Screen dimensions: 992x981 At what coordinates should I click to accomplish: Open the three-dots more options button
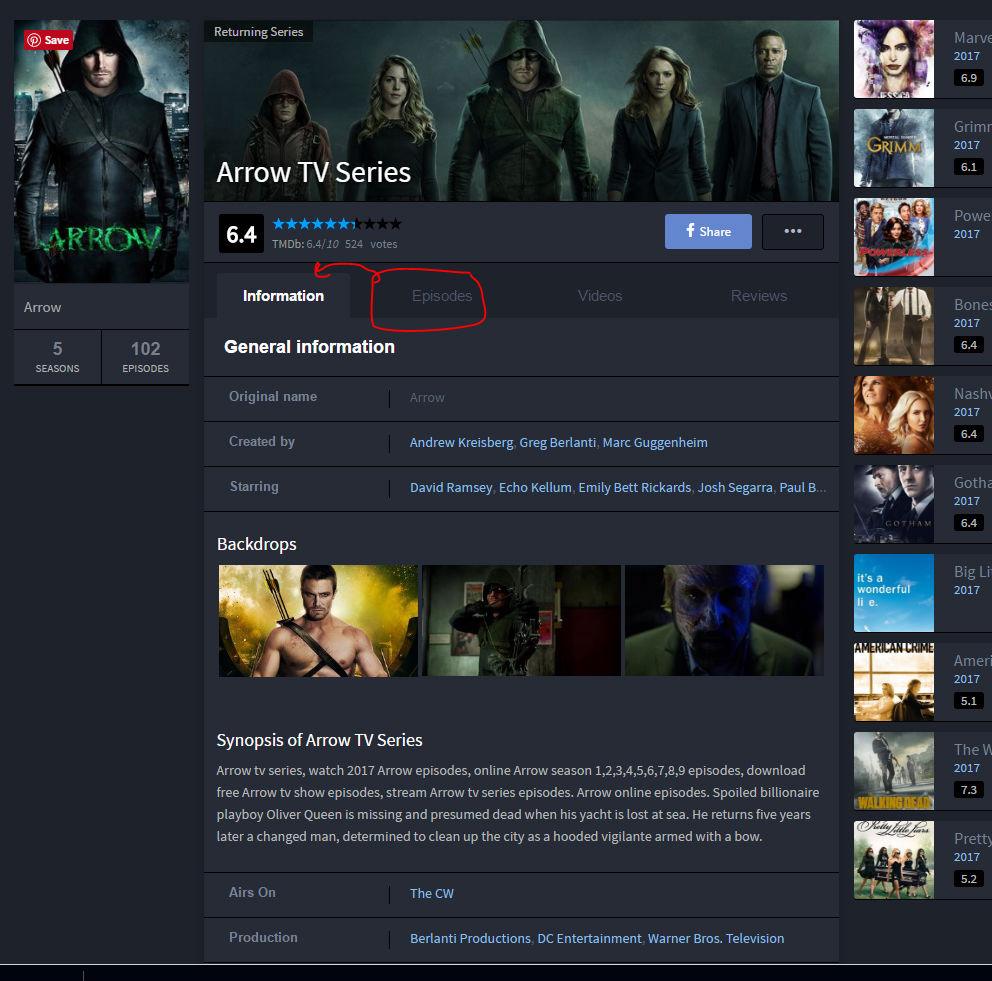(x=793, y=231)
